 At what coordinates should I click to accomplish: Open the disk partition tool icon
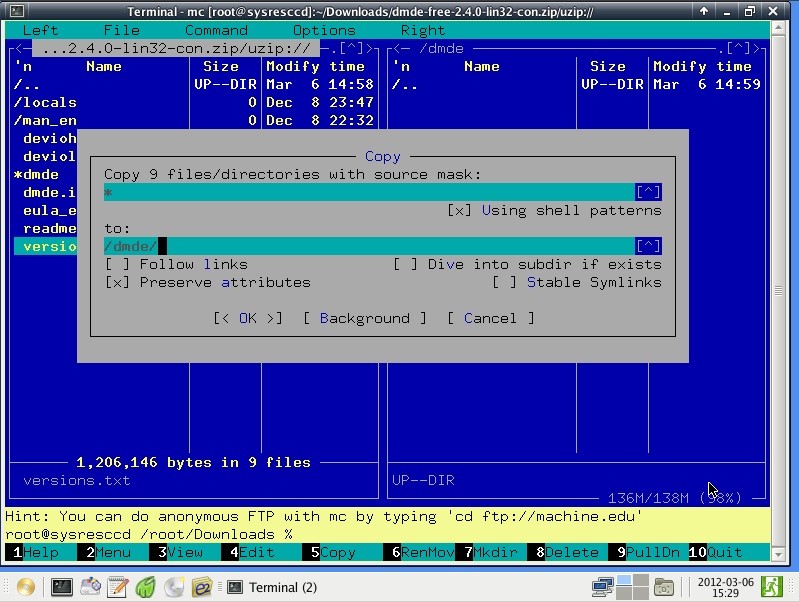click(x=90, y=587)
